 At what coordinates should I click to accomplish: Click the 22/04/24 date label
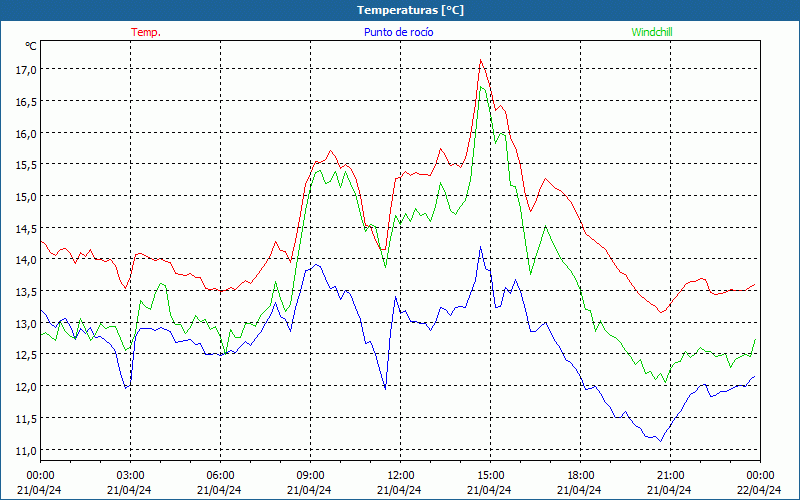click(x=760, y=490)
